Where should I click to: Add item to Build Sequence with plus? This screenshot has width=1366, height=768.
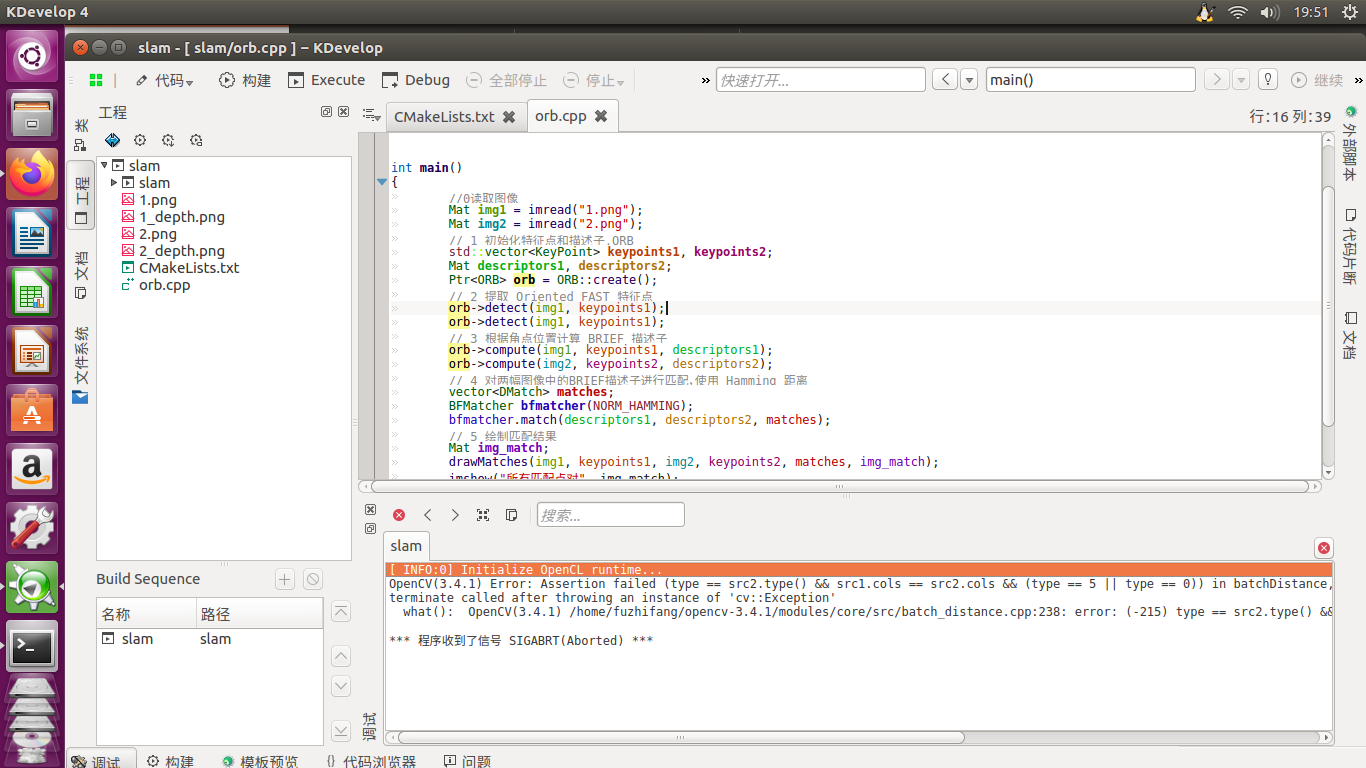click(x=285, y=579)
